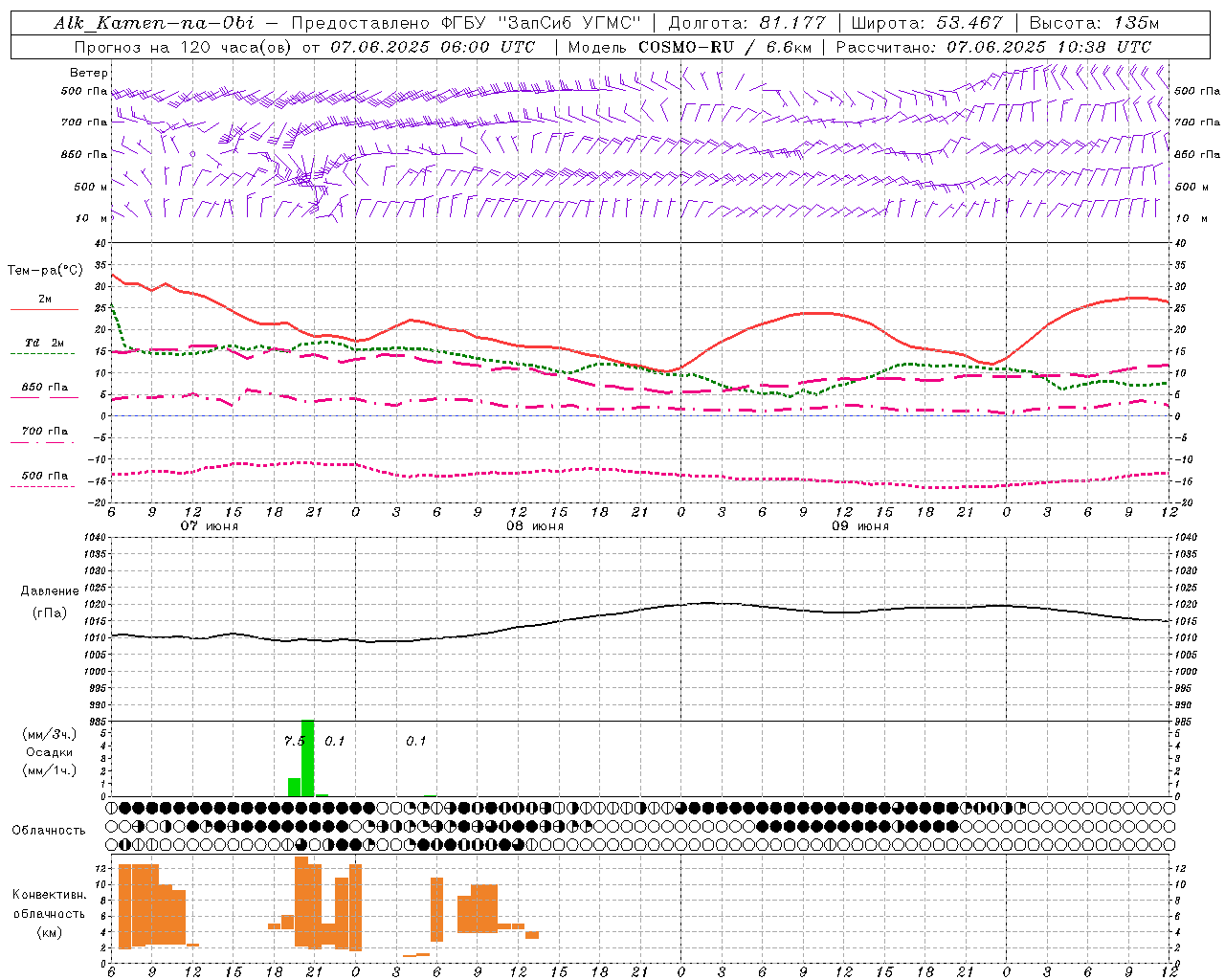Click the 700 гПа temperature legend label

(x=45, y=431)
